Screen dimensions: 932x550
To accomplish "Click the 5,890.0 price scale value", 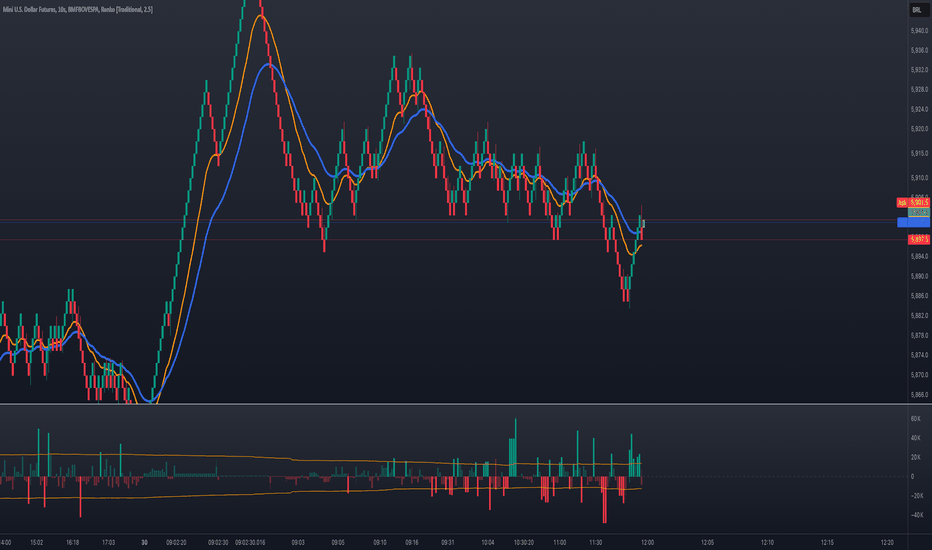I will point(919,276).
